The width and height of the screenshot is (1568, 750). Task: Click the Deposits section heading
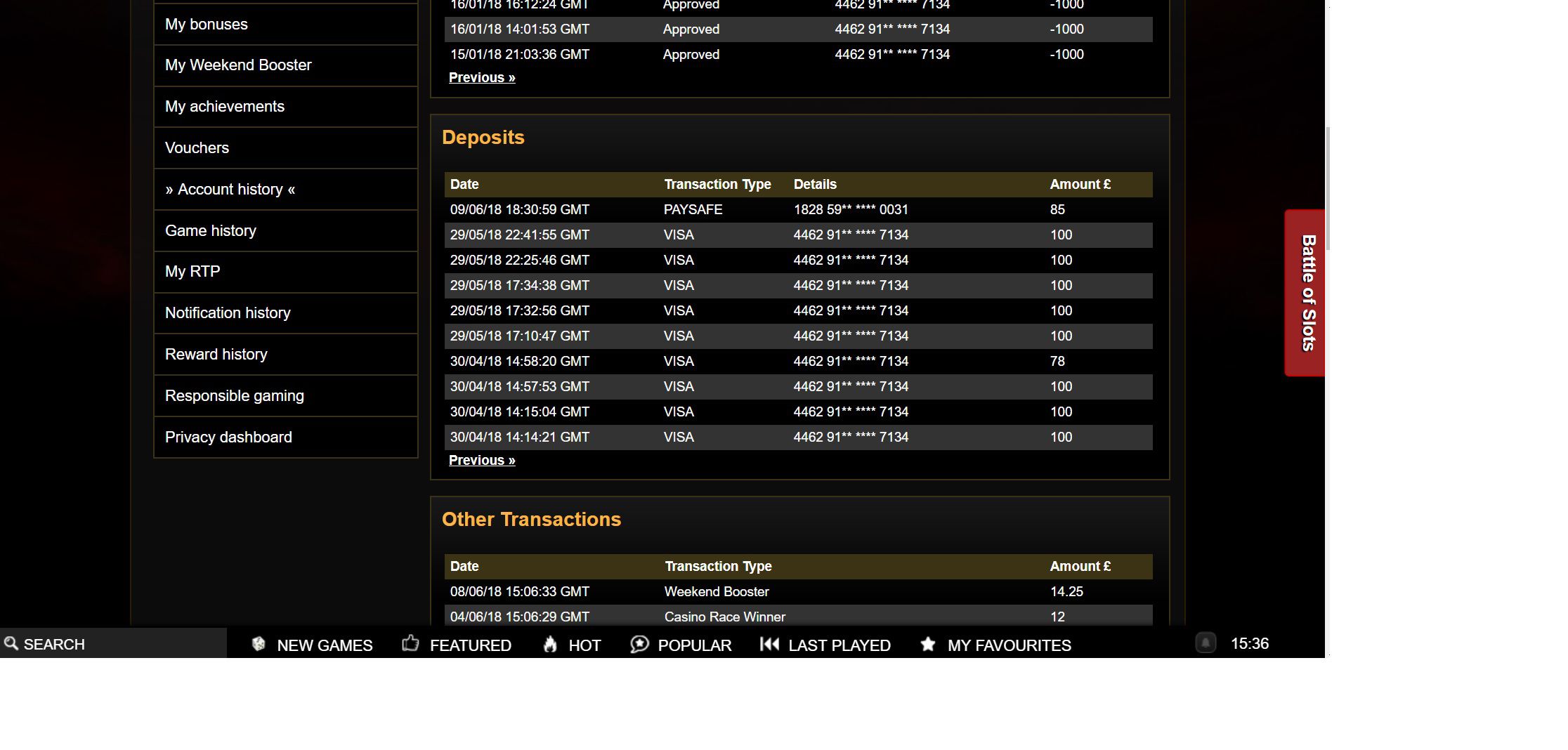point(483,138)
